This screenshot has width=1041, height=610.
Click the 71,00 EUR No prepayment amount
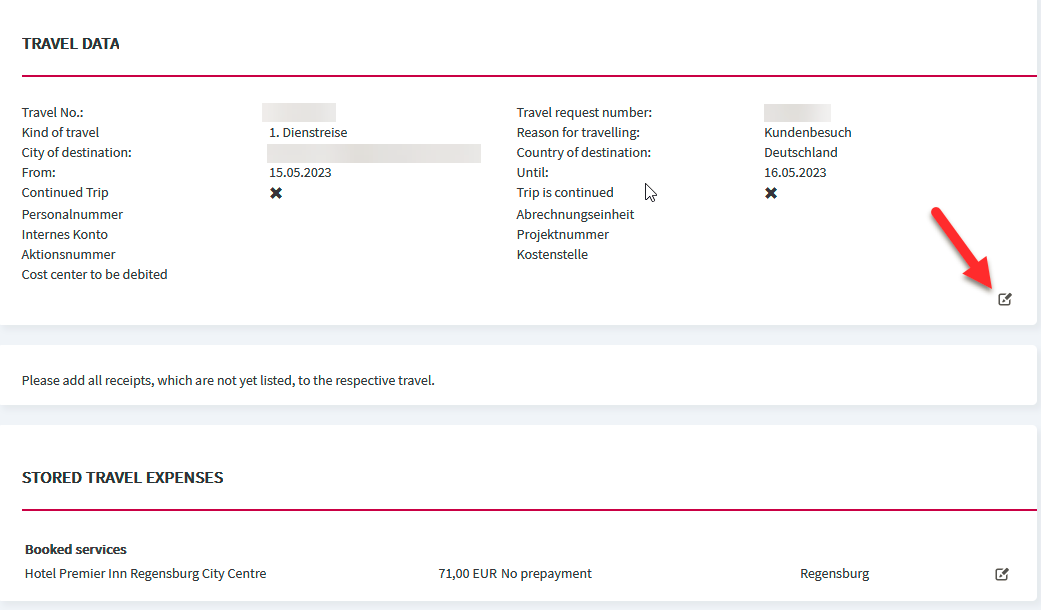pos(515,573)
